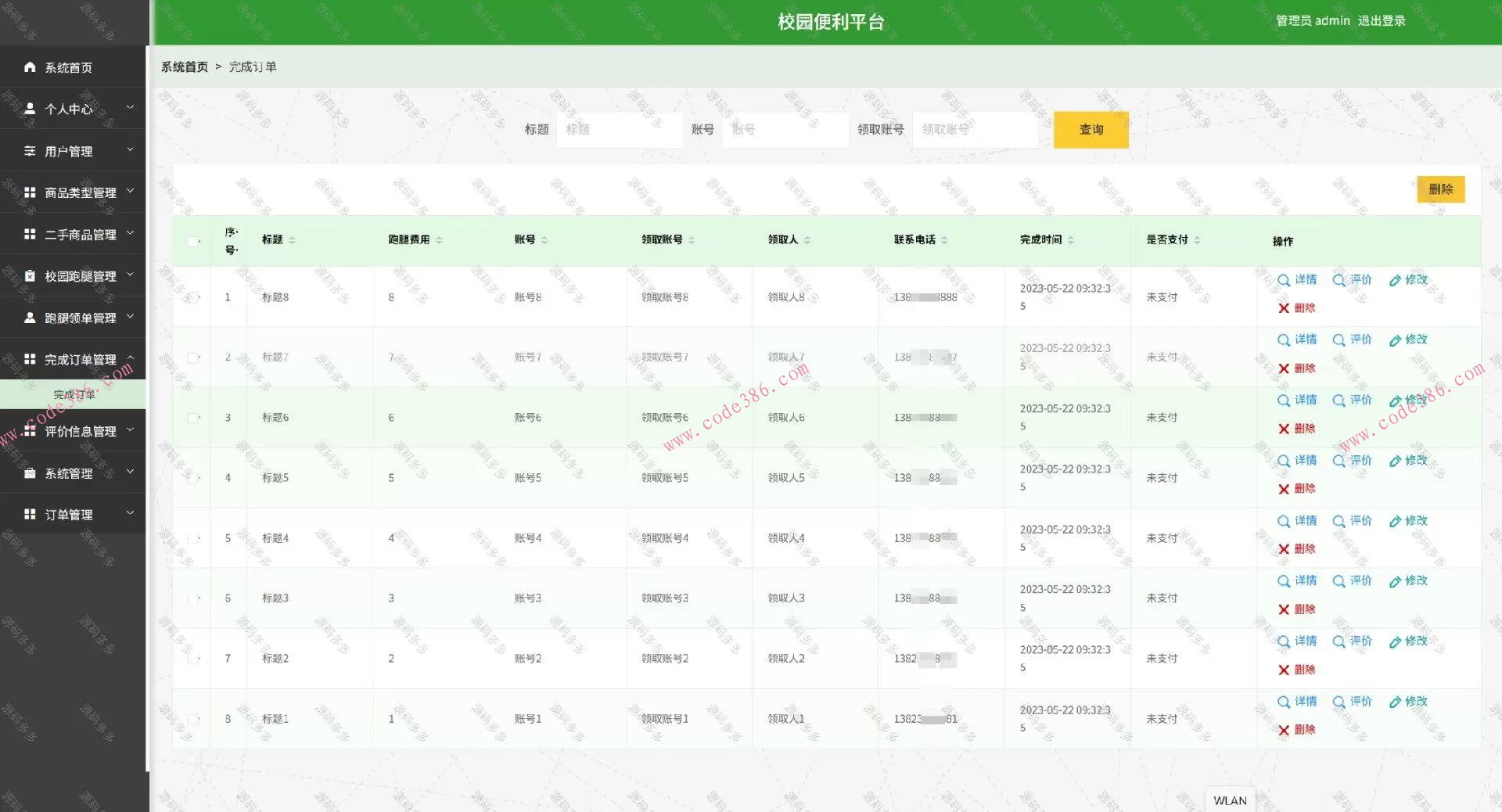Click the home icon beside 系统首页 in sidebar
1502x812 pixels.
click(x=30, y=67)
